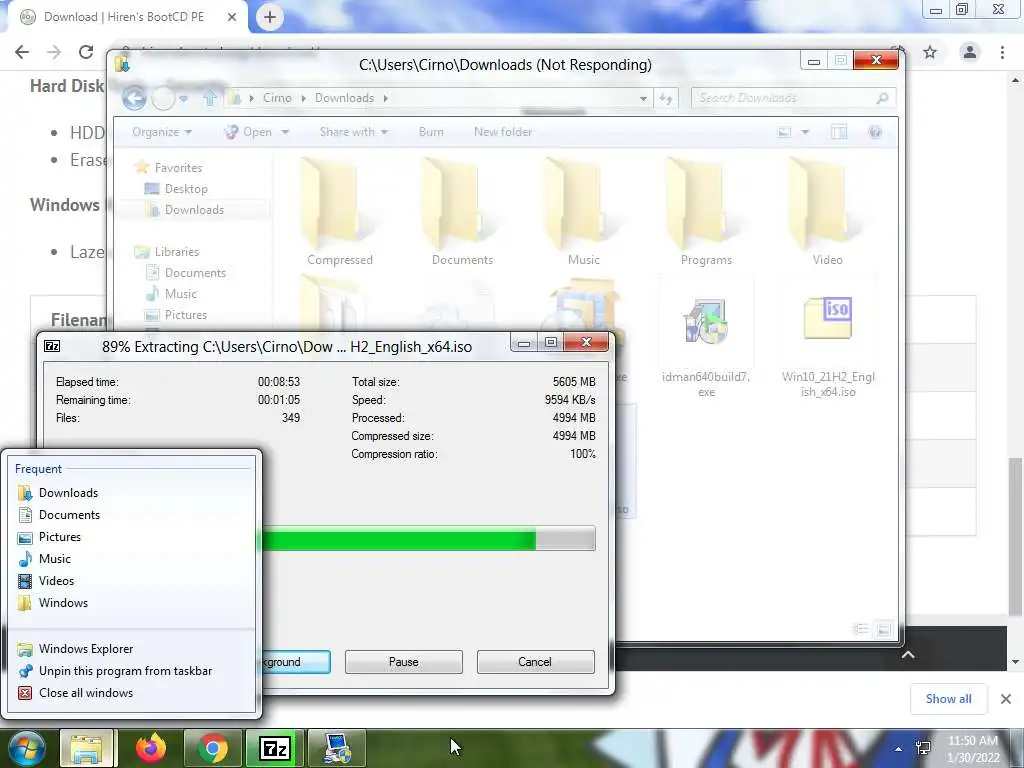Go back in Chrome
This screenshot has width=1024, height=768.
tap(22, 52)
